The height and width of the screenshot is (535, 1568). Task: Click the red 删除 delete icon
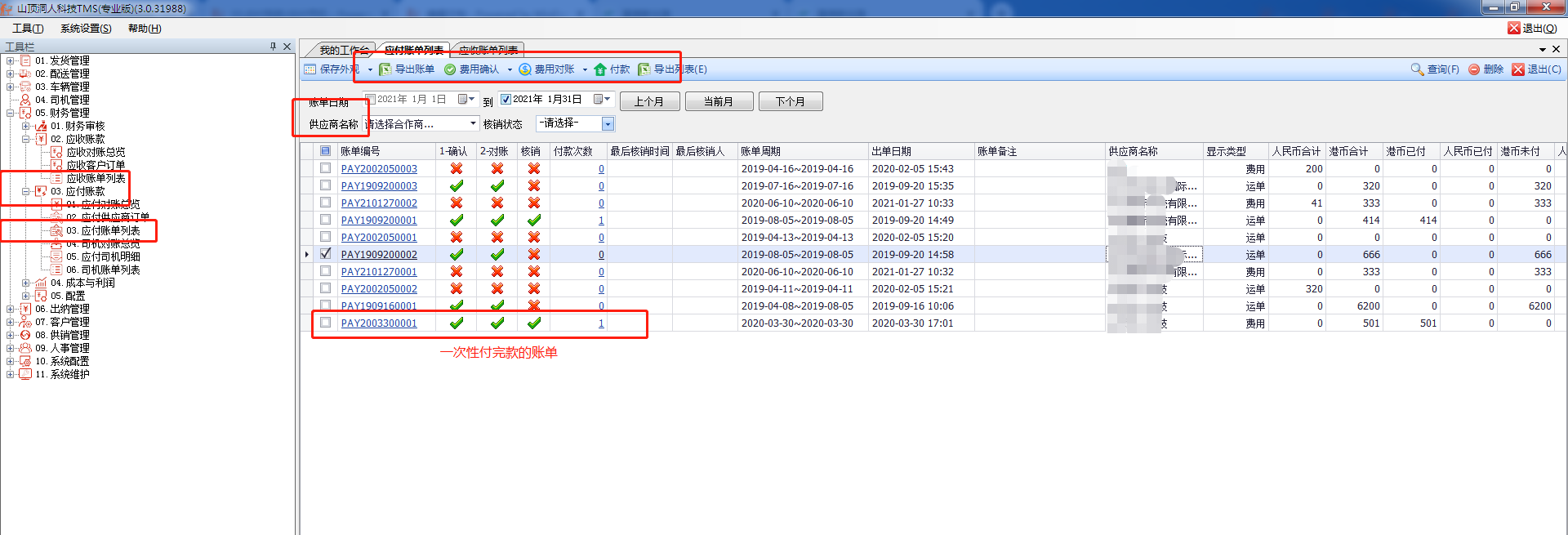(1474, 69)
